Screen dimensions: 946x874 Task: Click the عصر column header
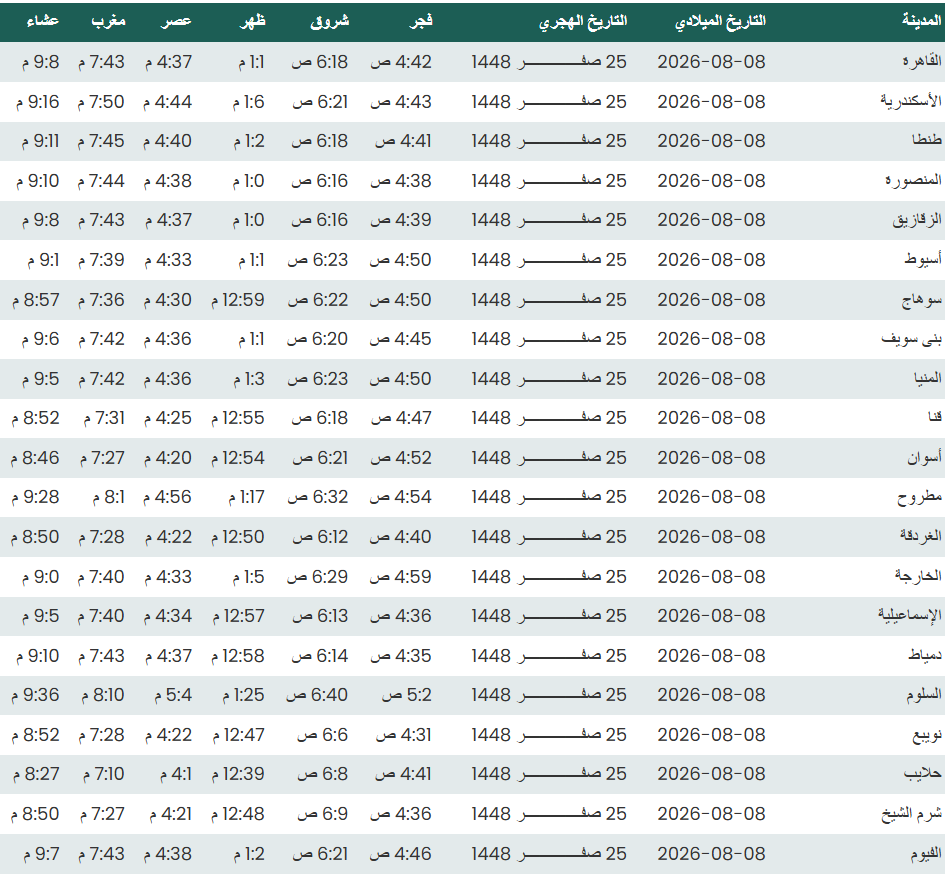(x=176, y=21)
